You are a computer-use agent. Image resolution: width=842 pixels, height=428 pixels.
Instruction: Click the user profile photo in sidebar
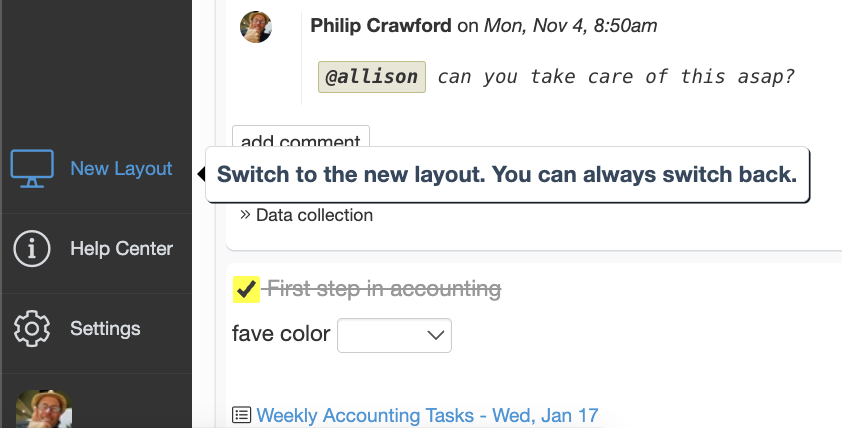coord(43,409)
